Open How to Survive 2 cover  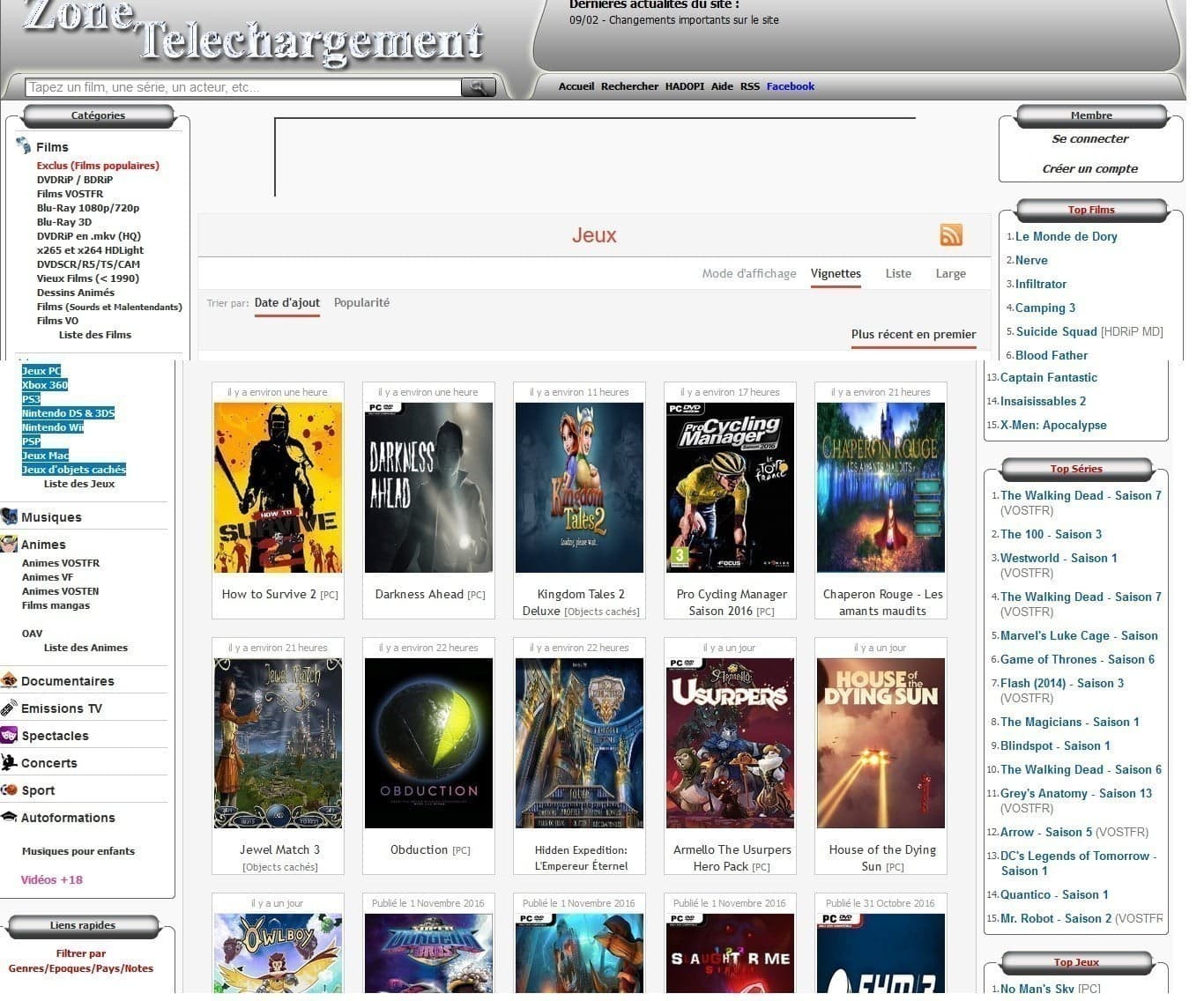(278, 487)
